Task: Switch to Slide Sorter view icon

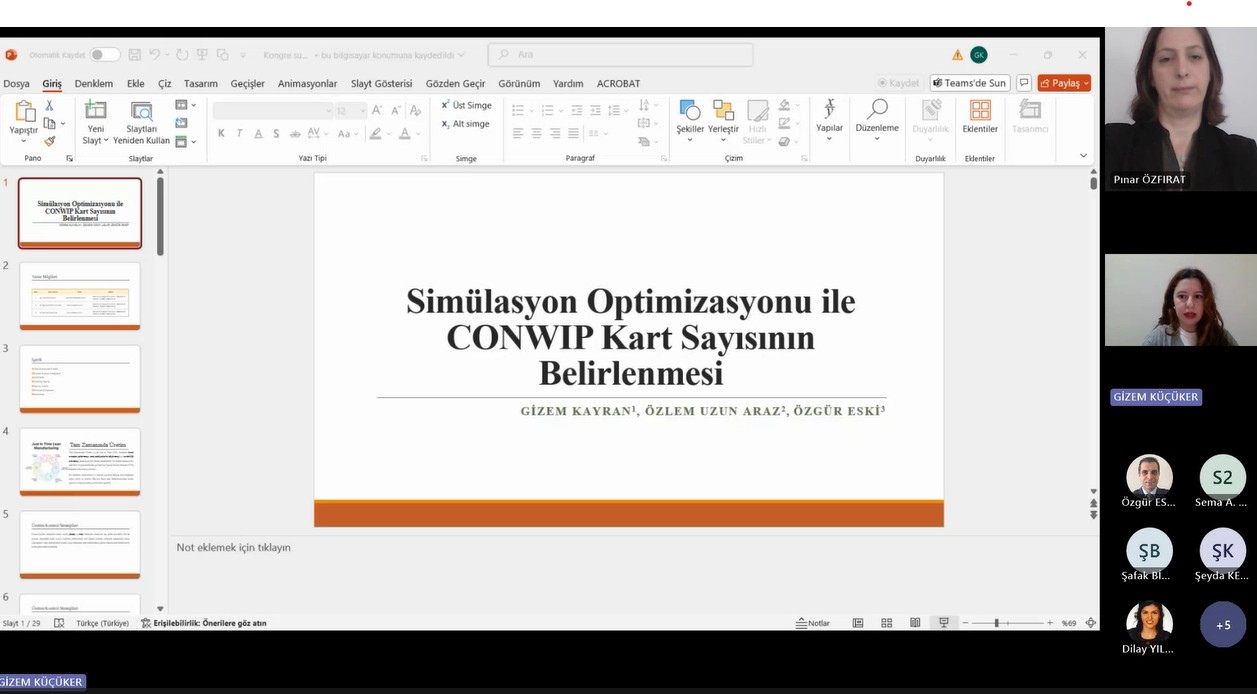Action: click(886, 623)
